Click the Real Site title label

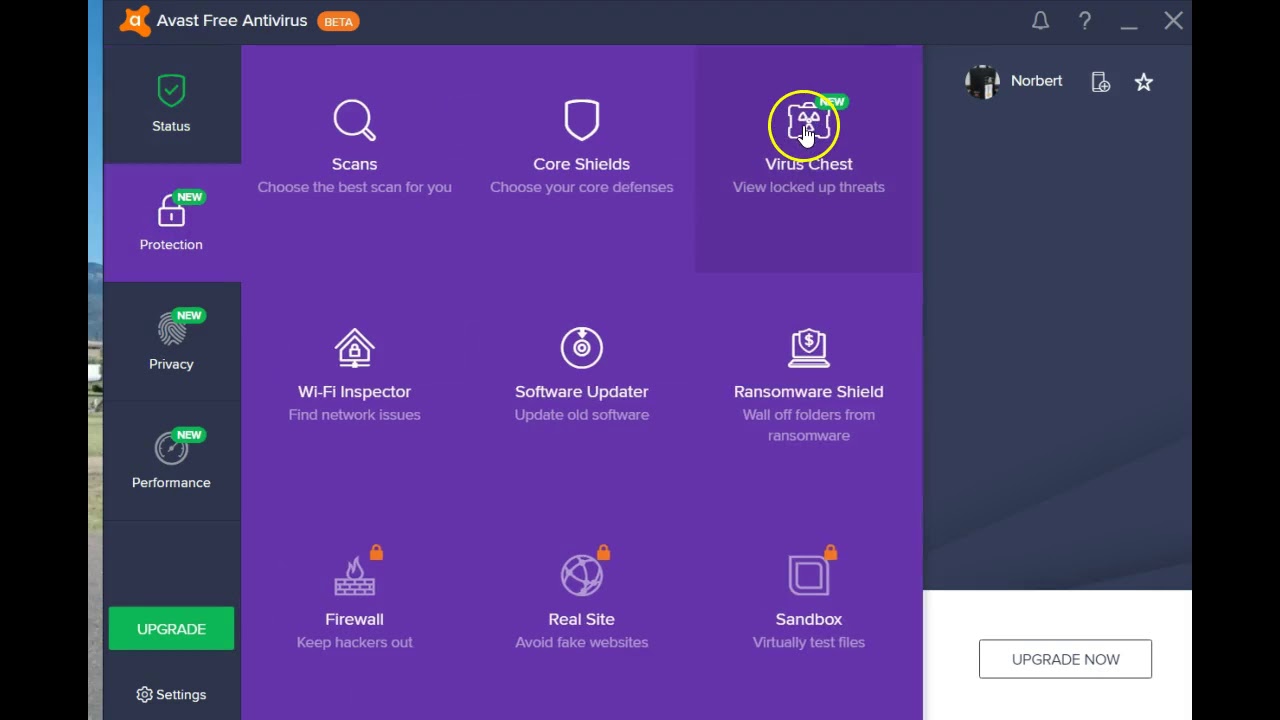[x=581, y=619]
